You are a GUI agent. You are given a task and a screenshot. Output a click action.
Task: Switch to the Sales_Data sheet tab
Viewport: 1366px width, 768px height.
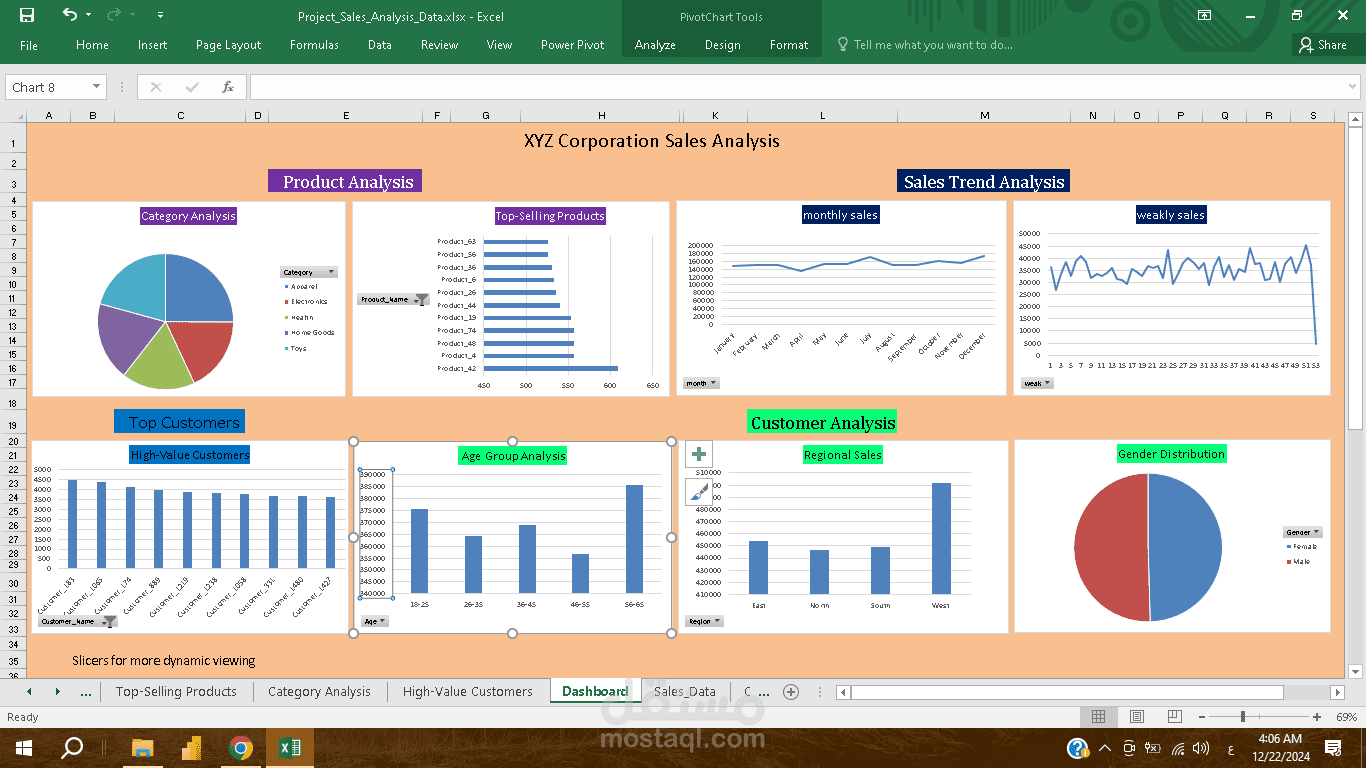(685, 691)
